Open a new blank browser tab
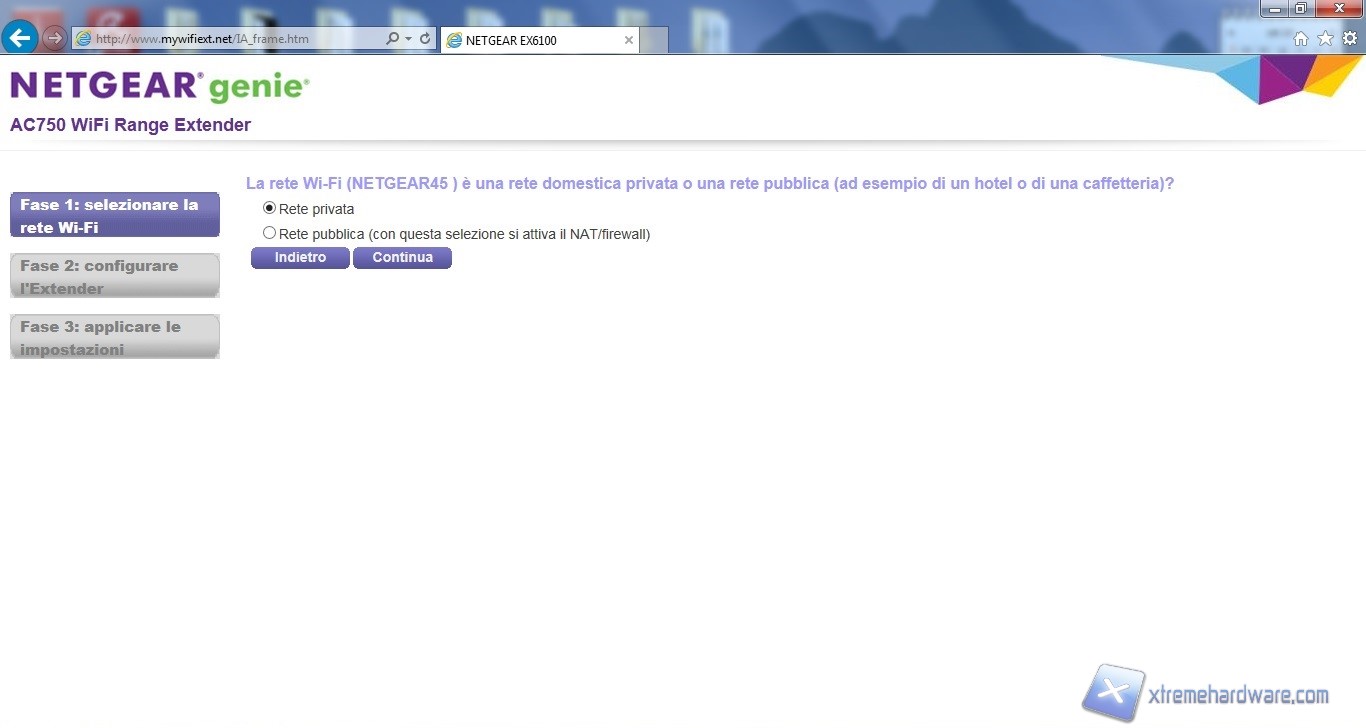The height and width of the screenshot is (728, 1366). coord(653,40)
